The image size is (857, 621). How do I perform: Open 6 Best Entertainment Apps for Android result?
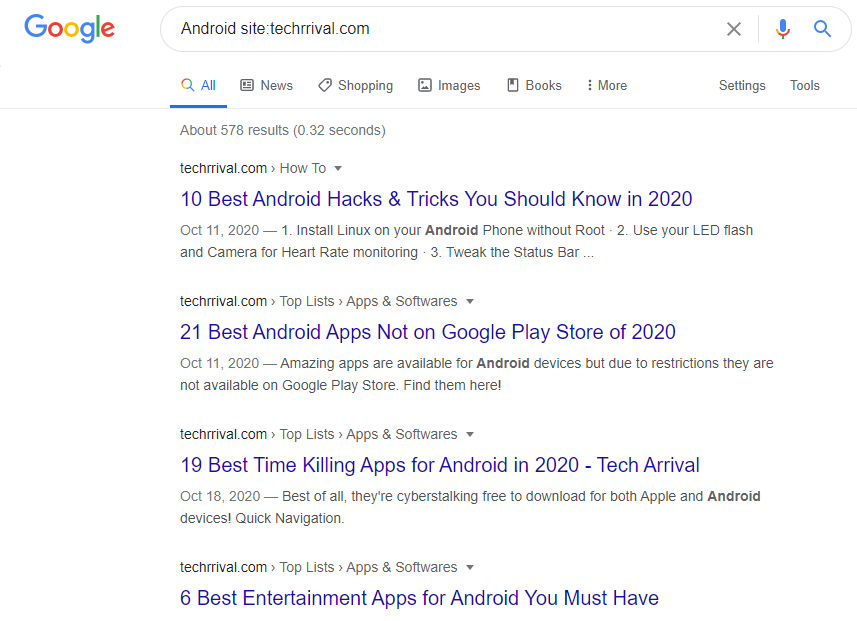419,598
